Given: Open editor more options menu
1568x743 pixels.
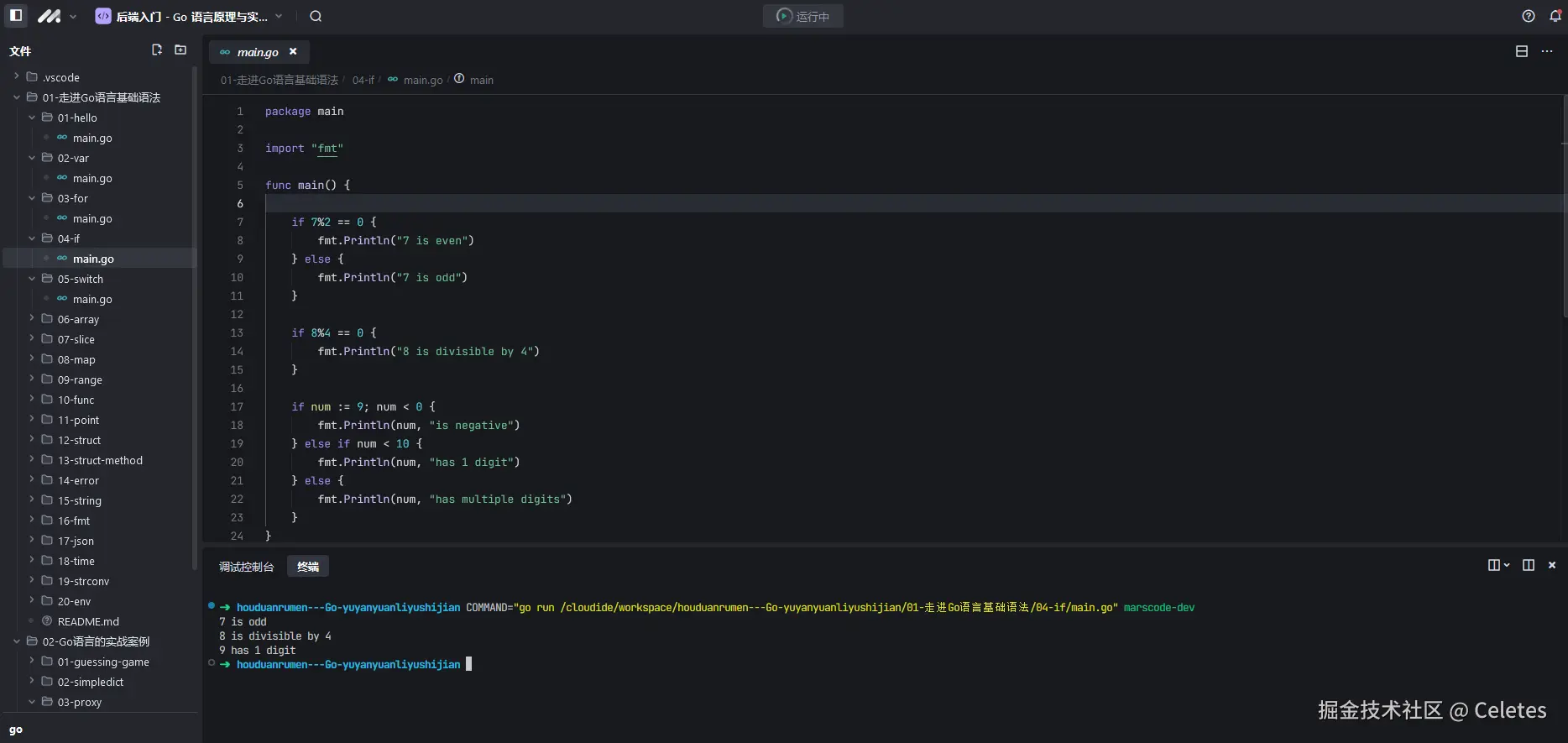Looking at the screenshot, I should (1547, 51).
